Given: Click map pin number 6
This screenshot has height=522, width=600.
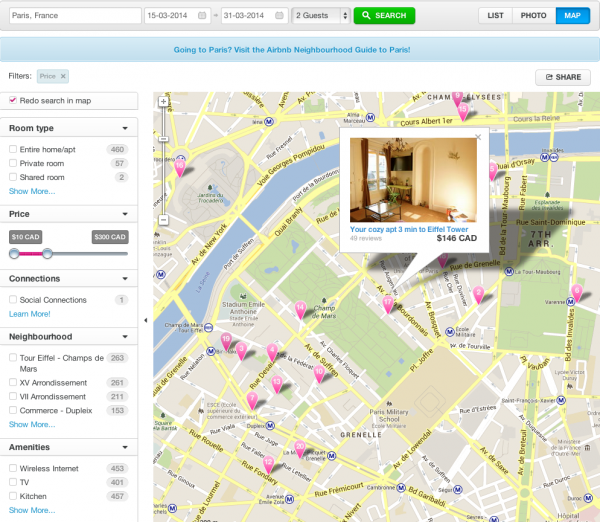Looking at the screenshot, I should tap(577, 293).
